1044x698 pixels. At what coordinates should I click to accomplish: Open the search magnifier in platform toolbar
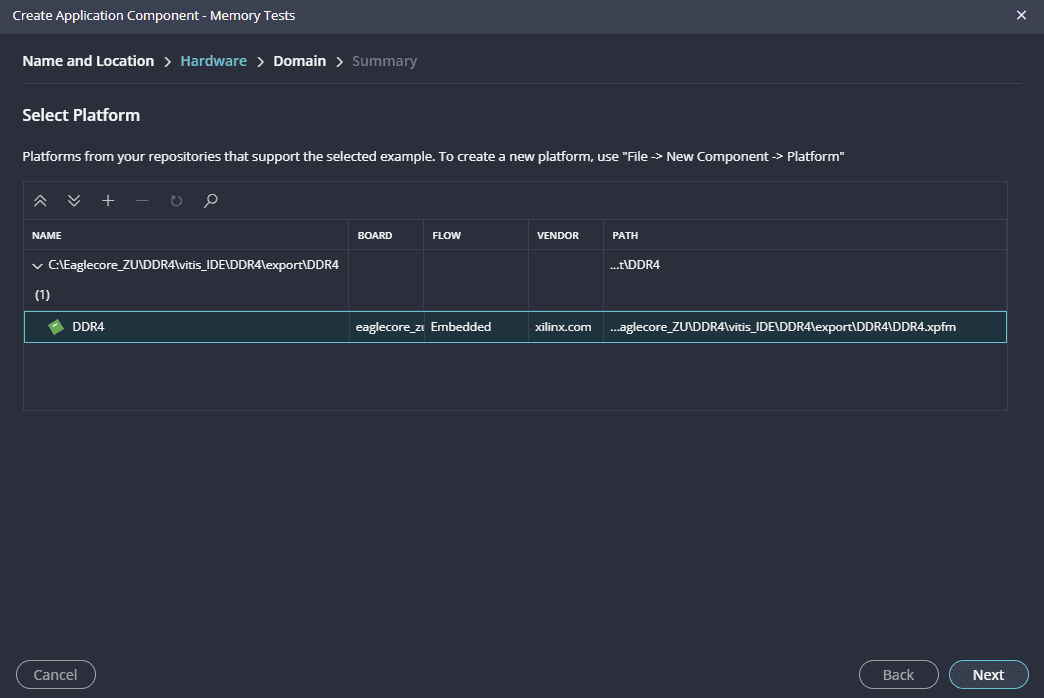(x=210, y=201)
